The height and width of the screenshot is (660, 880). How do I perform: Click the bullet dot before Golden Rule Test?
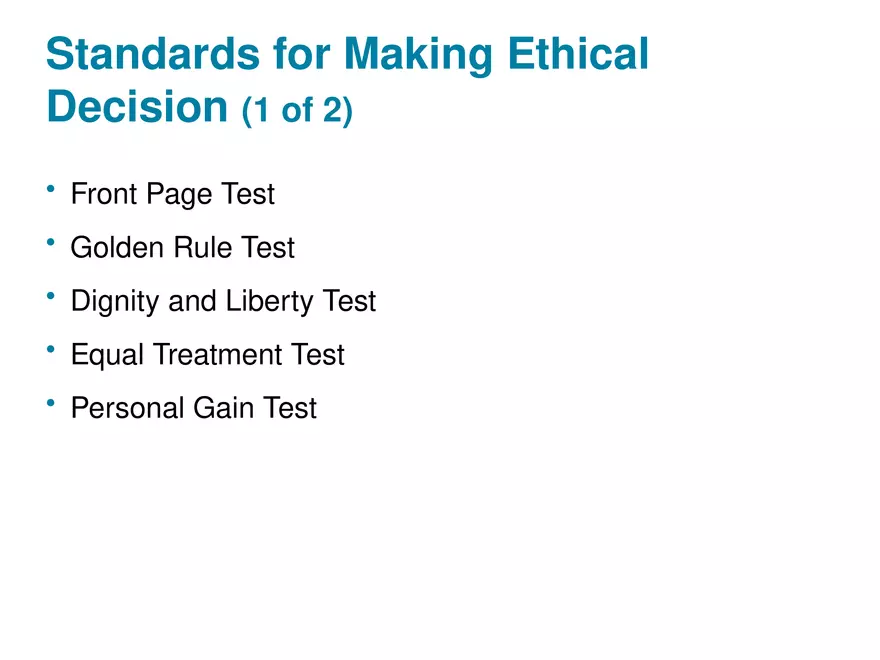coord(50,242)
